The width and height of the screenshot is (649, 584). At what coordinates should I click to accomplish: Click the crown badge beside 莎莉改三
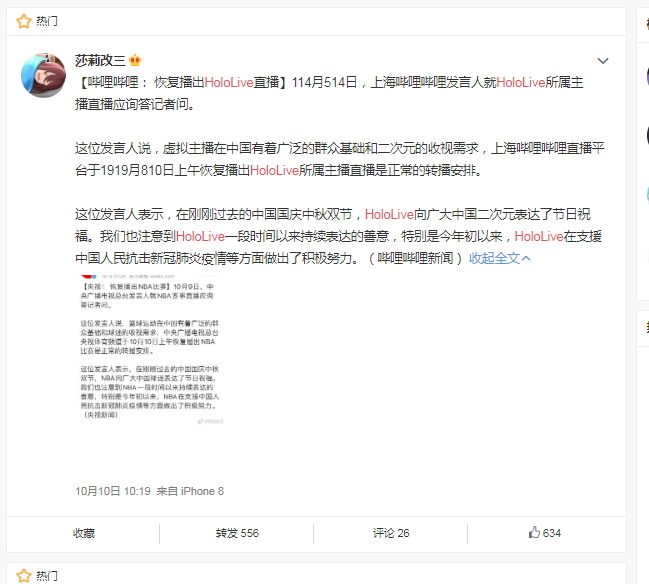point(135,60)
